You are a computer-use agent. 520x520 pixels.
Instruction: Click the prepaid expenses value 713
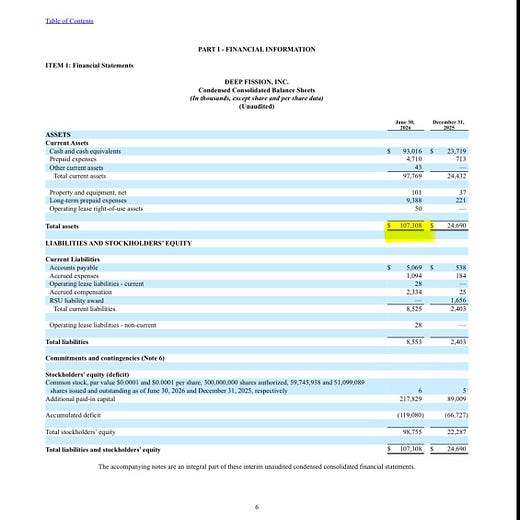tap(461, 159)
